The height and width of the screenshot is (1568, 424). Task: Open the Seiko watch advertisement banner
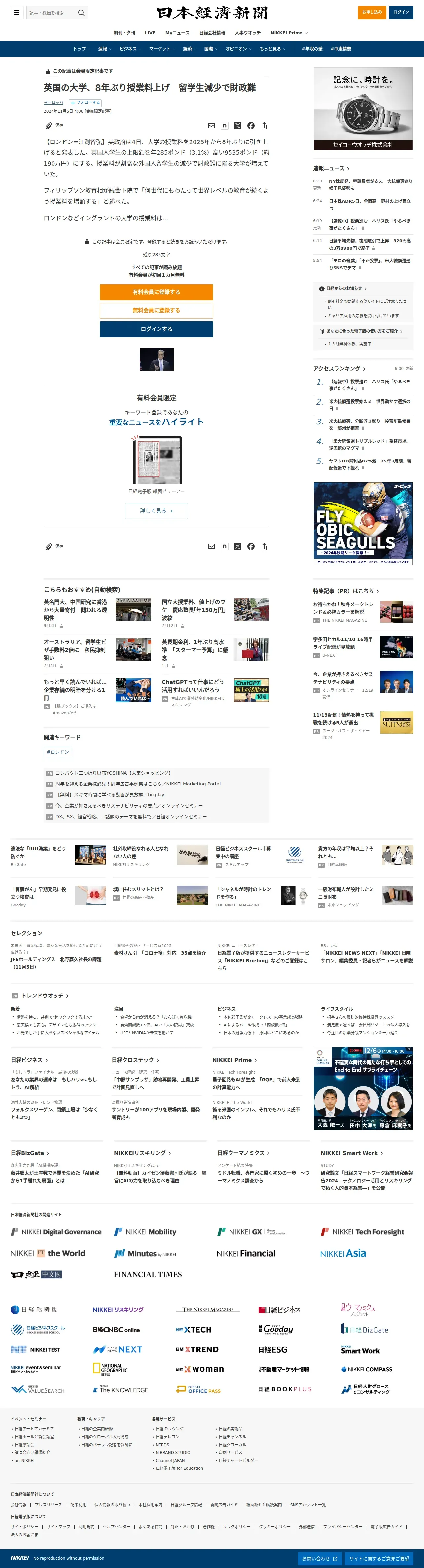(x=363, y=108)
